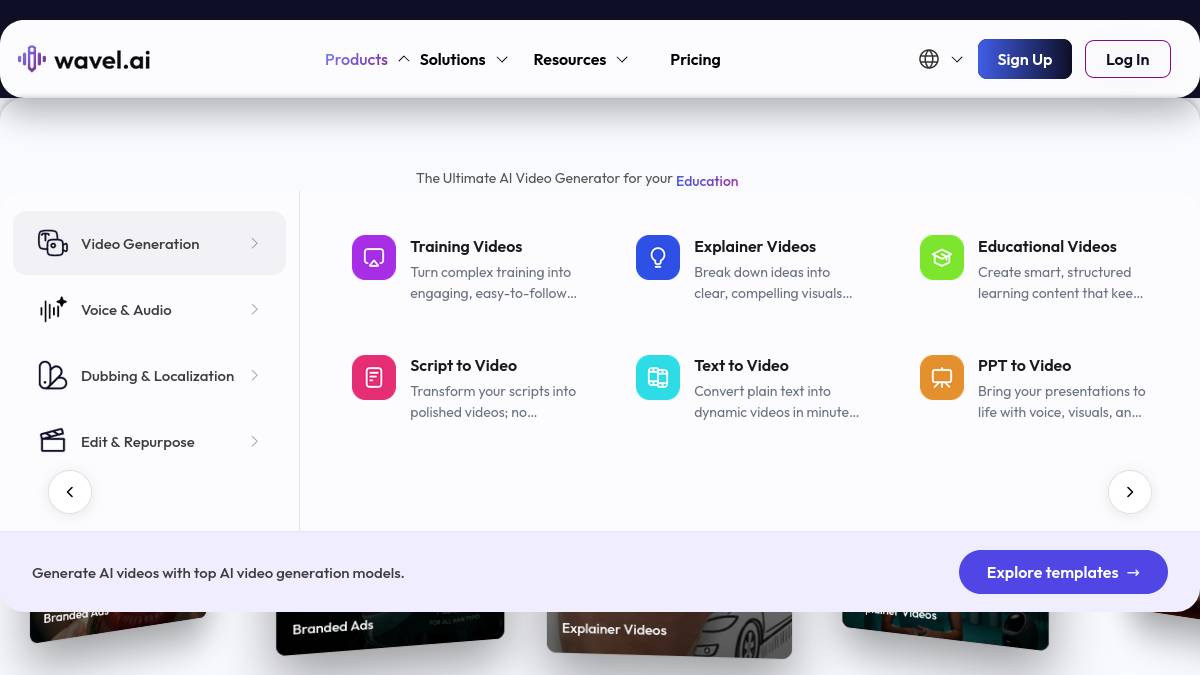1200x675 pixels.
Task: Open the PPT to Video orange icon
Action: point(942,377)
